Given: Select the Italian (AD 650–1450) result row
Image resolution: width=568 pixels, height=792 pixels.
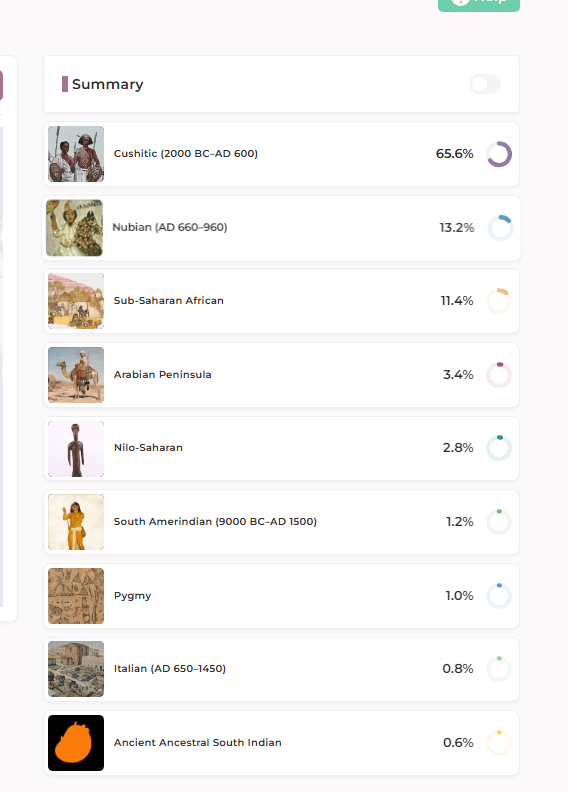Looking at the screenshot, I should click(281, 669).
